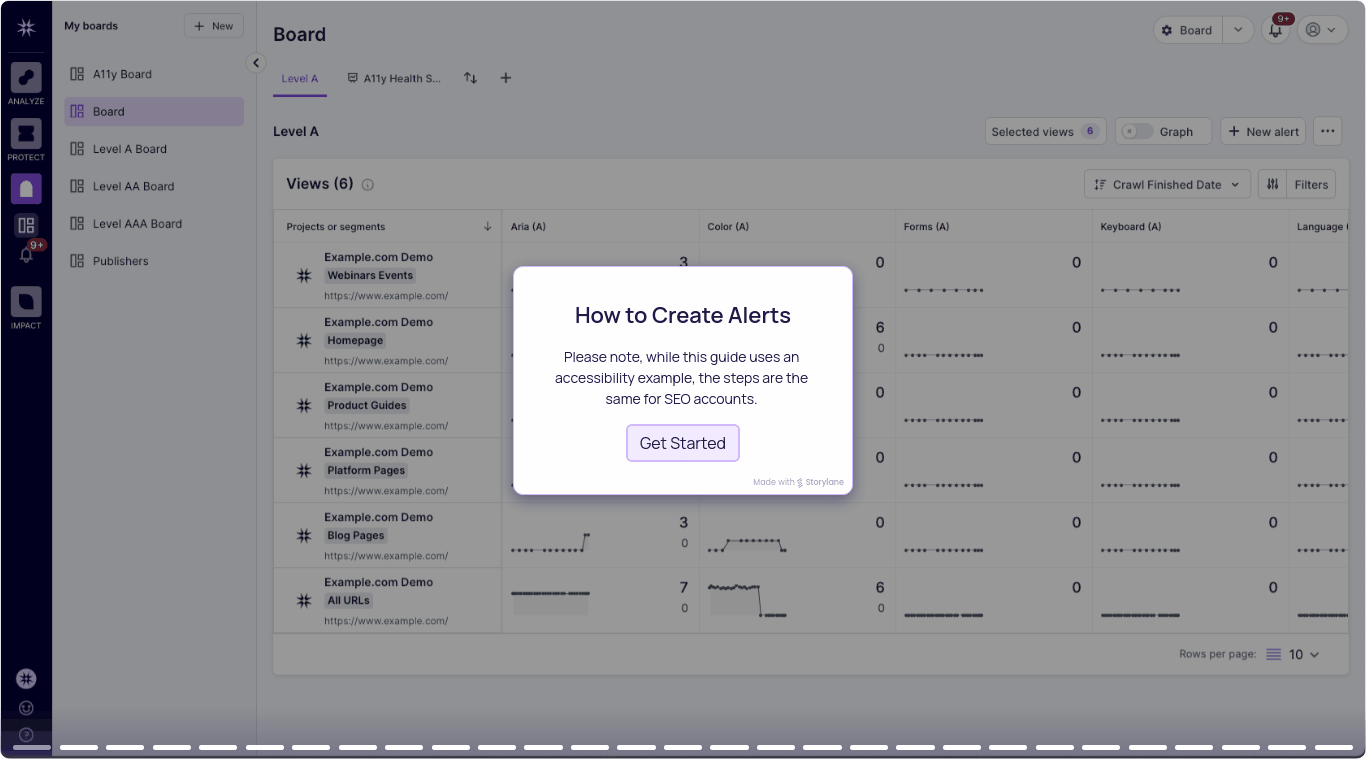Change rows per page from 10

[1302, 654]
